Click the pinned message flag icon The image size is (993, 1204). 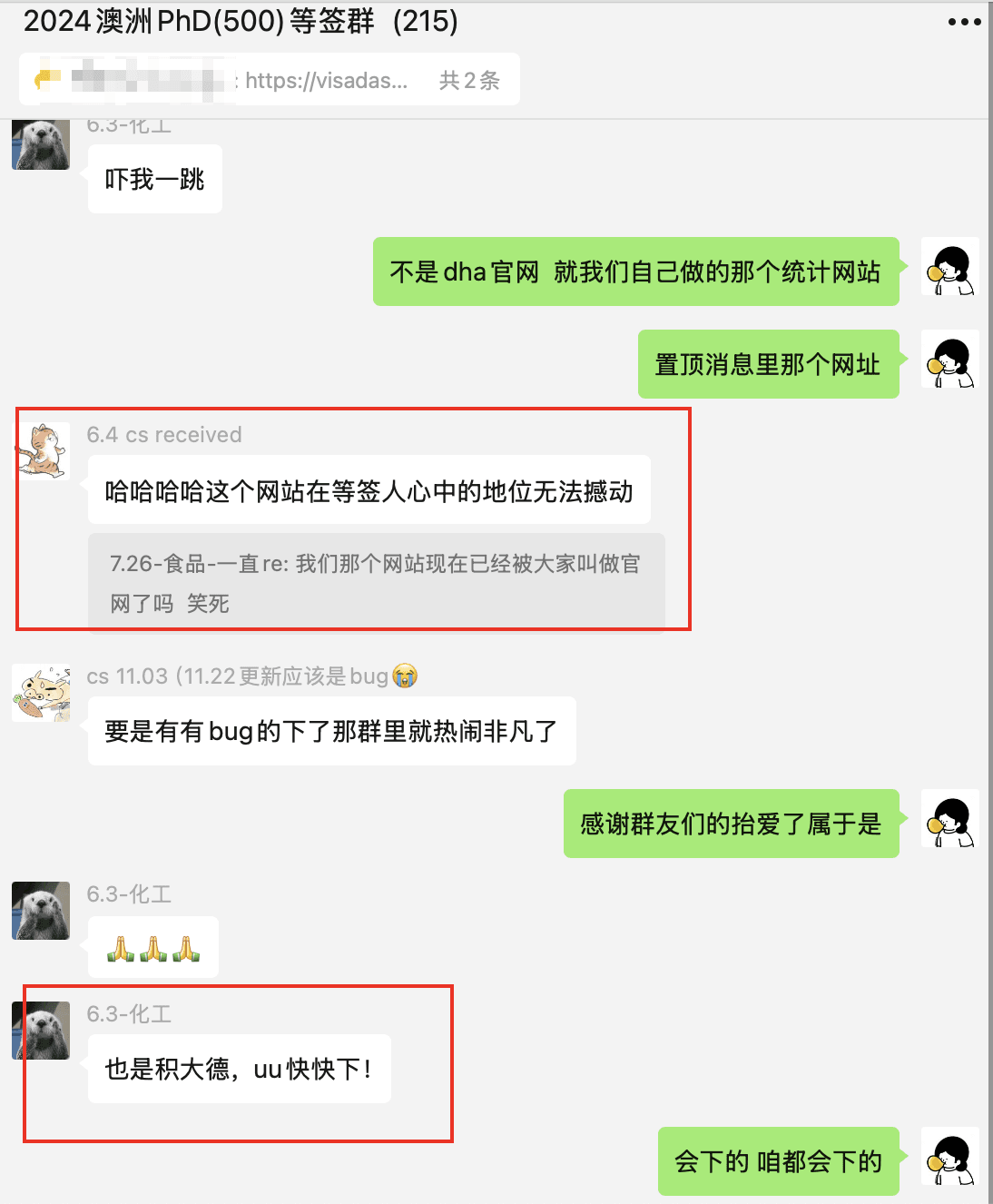tap(46, 80)
